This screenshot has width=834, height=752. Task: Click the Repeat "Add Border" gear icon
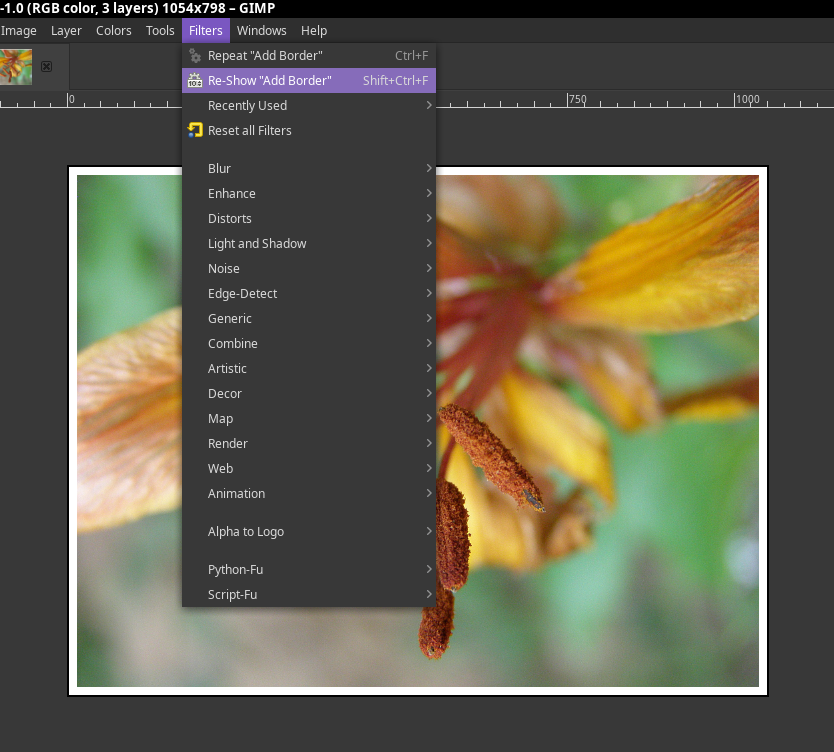tap(195, 55)
